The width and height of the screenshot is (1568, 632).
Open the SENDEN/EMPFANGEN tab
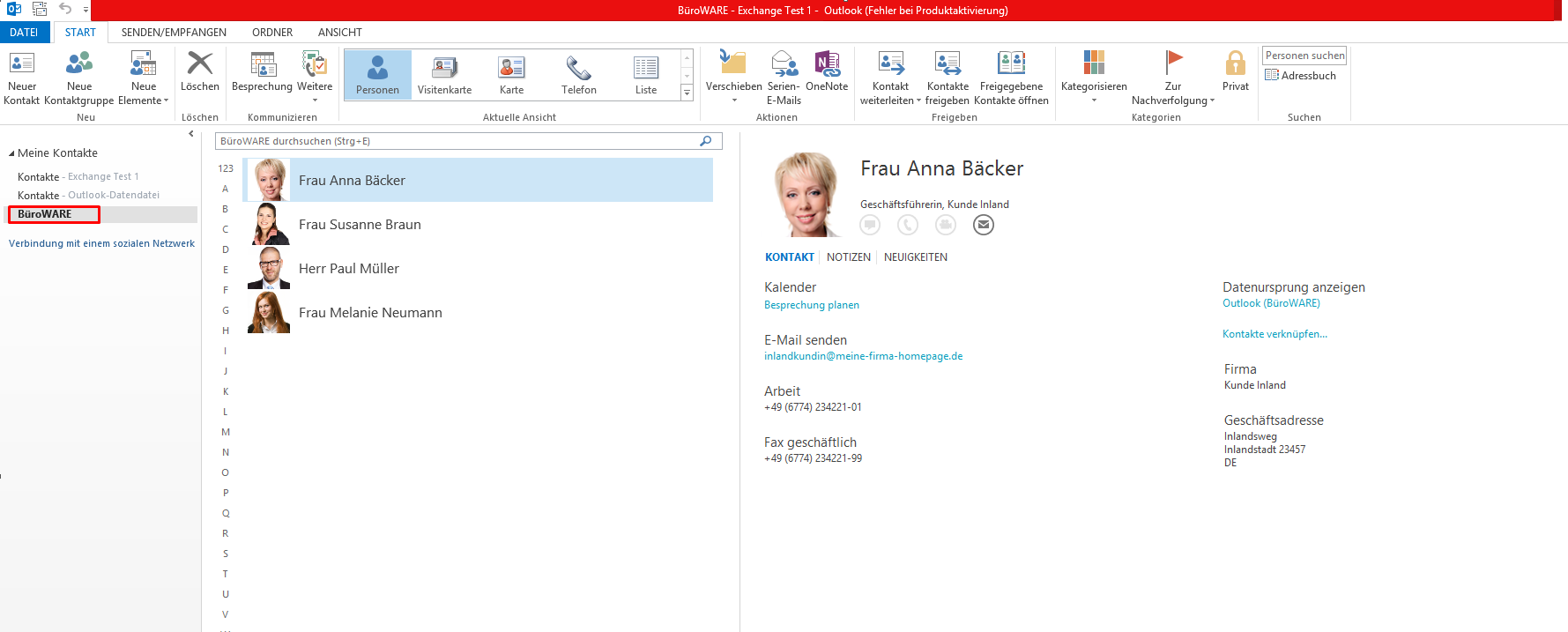[x=174, y=33]
